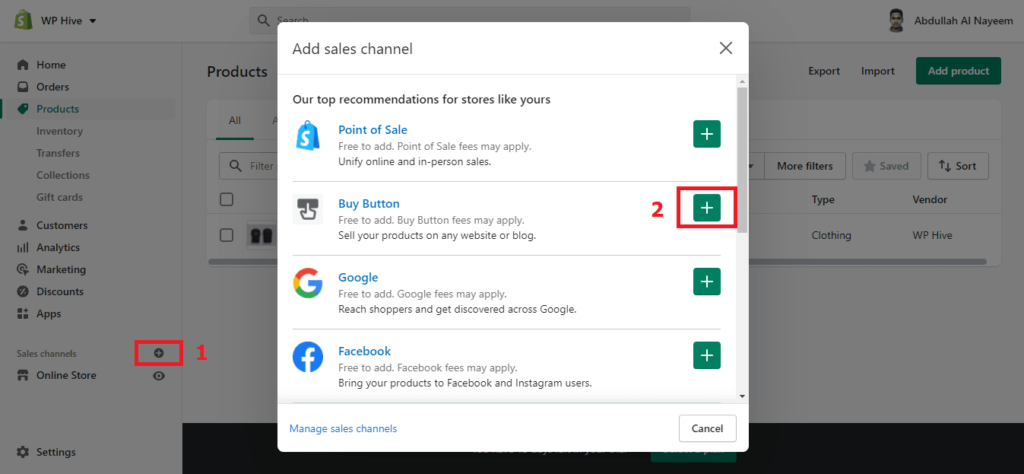Add the Point of Sale channel

coord(707,134)
